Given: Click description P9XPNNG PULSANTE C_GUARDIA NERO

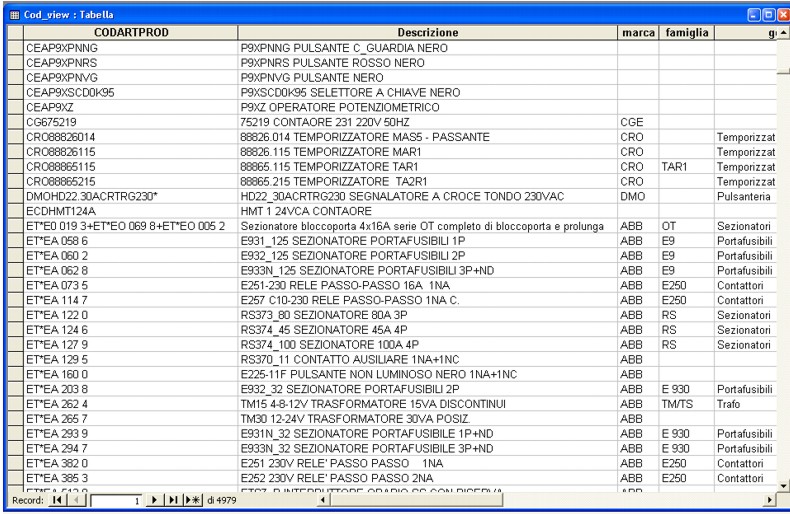Looking at the screenshot, I should click(428, 48).
